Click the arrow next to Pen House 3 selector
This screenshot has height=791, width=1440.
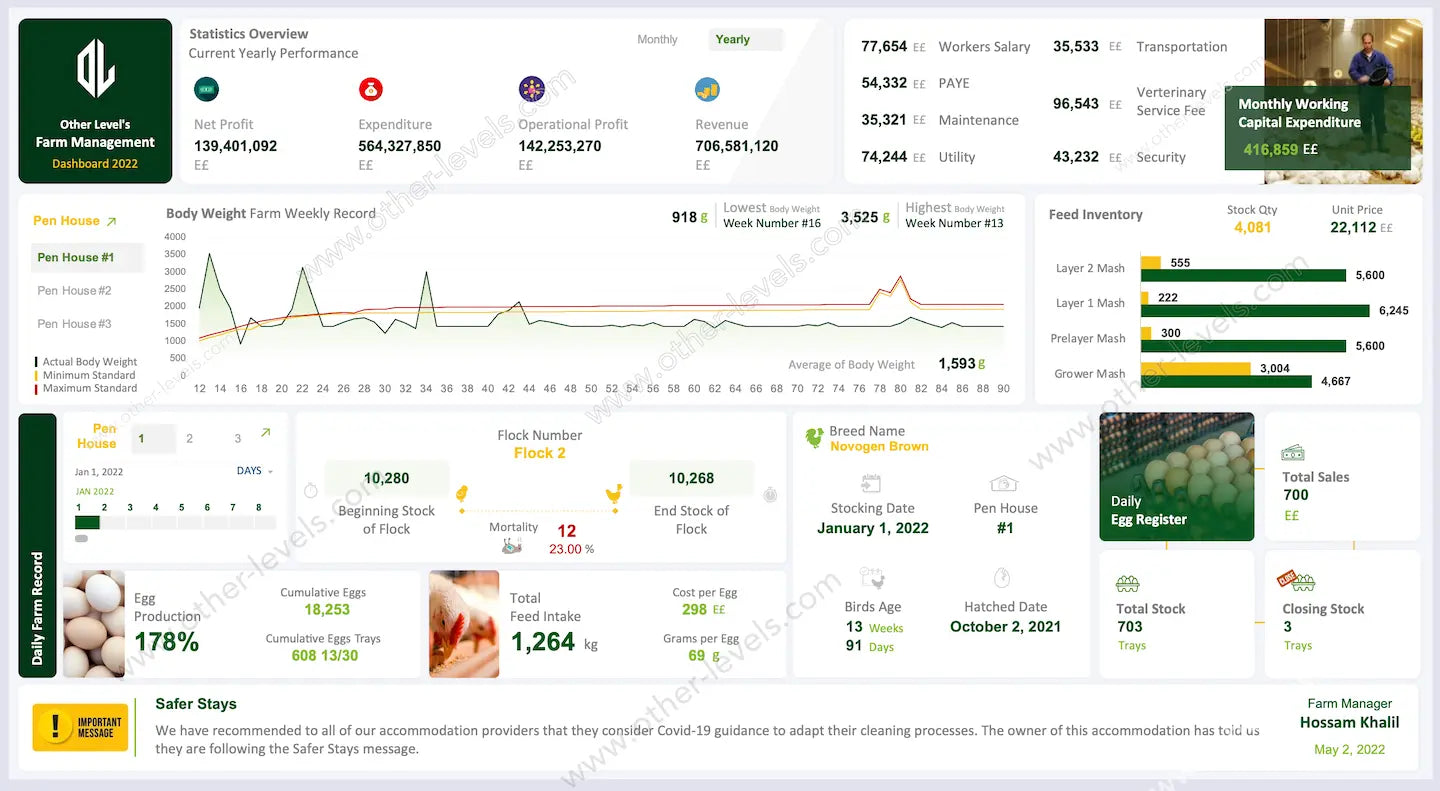tap(265, 433)
